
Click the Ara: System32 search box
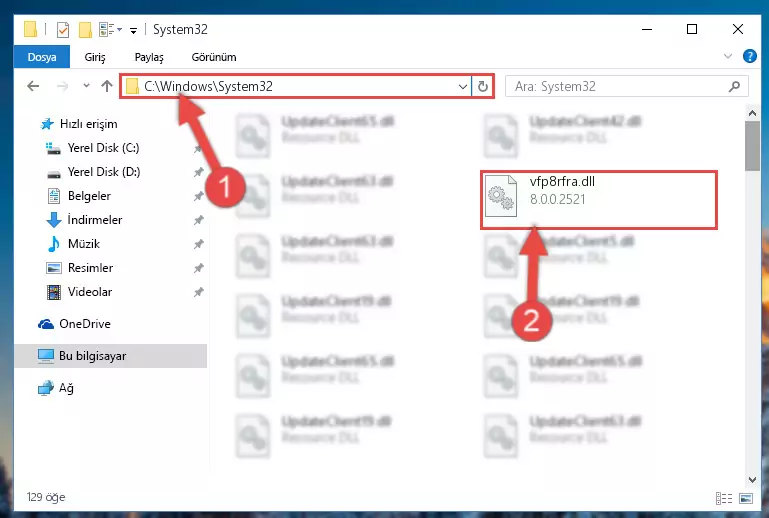[x=626, y=86]
